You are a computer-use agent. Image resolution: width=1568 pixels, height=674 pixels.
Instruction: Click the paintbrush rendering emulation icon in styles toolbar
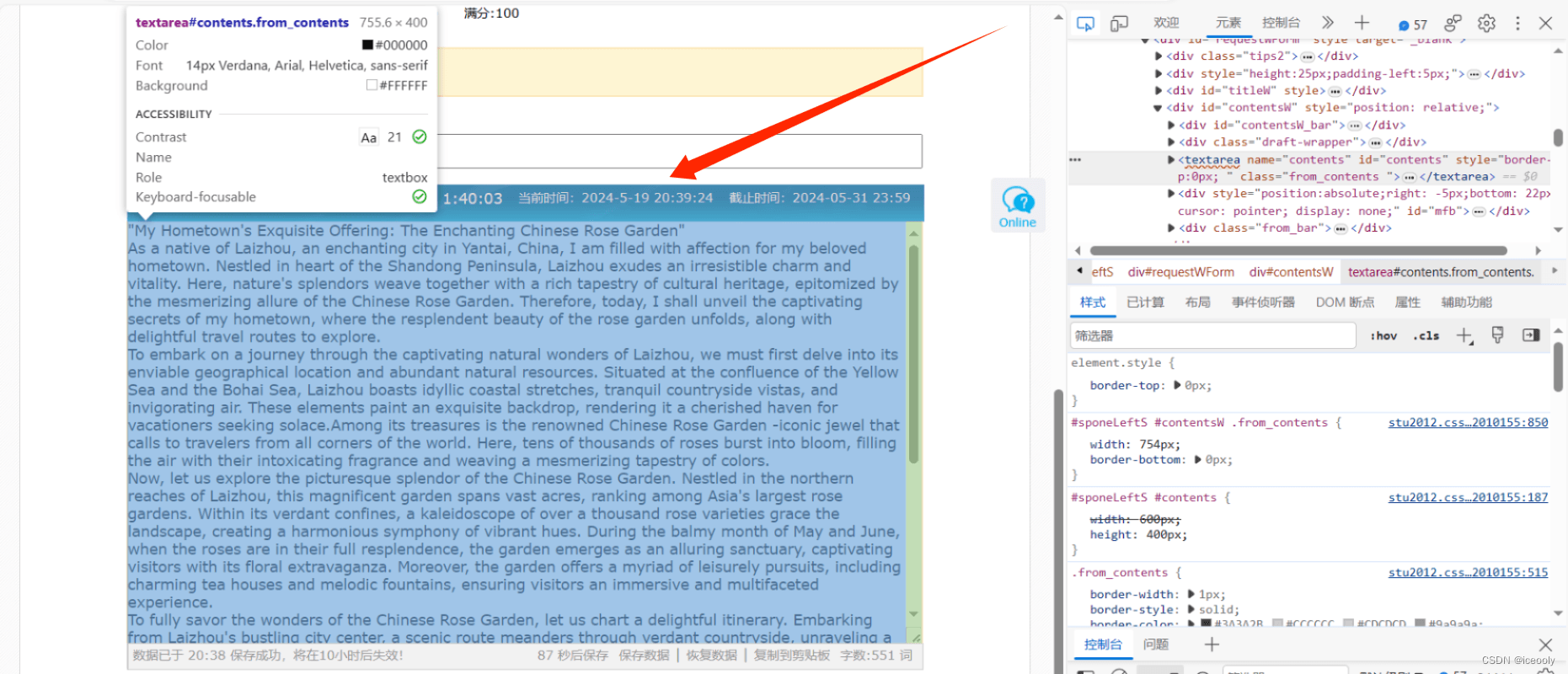(1497, 335)
